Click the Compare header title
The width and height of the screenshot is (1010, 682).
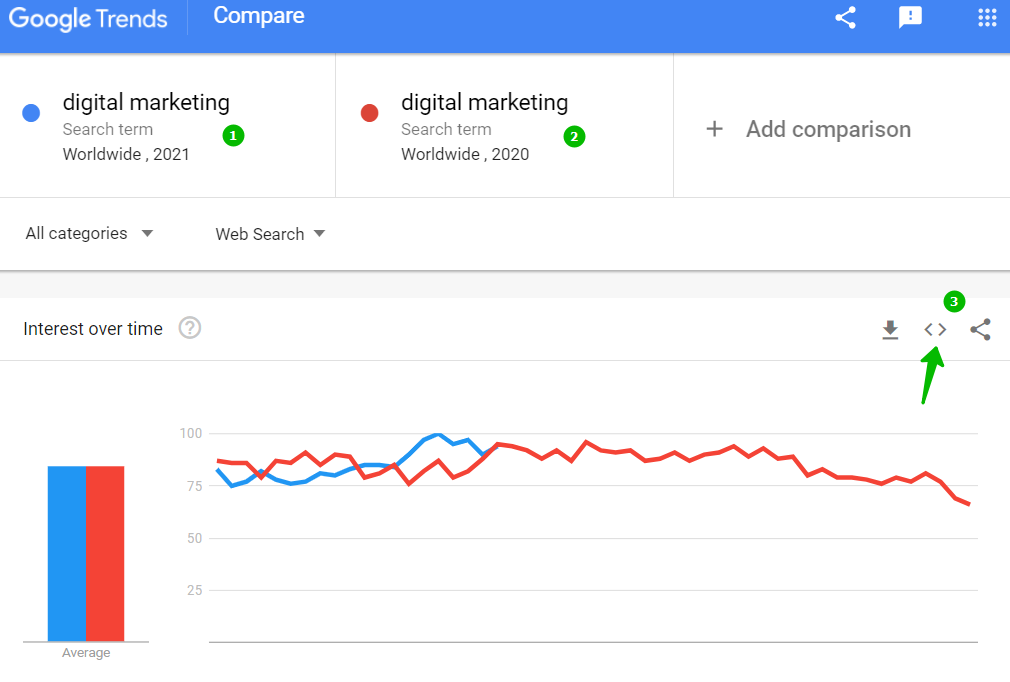click(259, 16)
